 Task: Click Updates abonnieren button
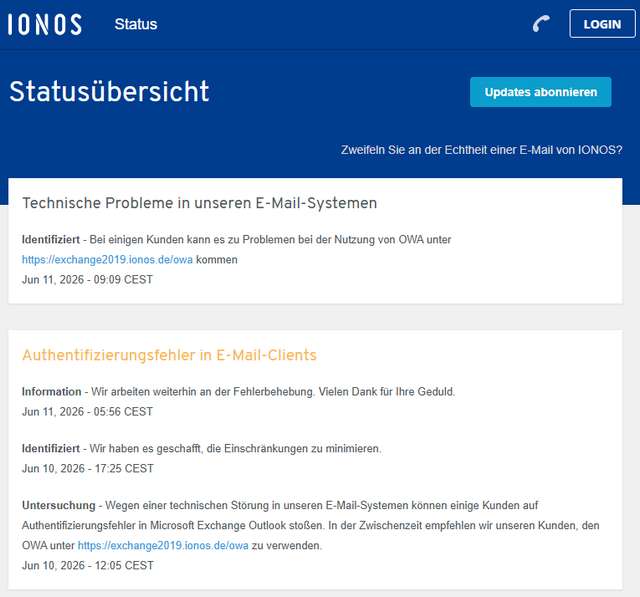point(541,92)
